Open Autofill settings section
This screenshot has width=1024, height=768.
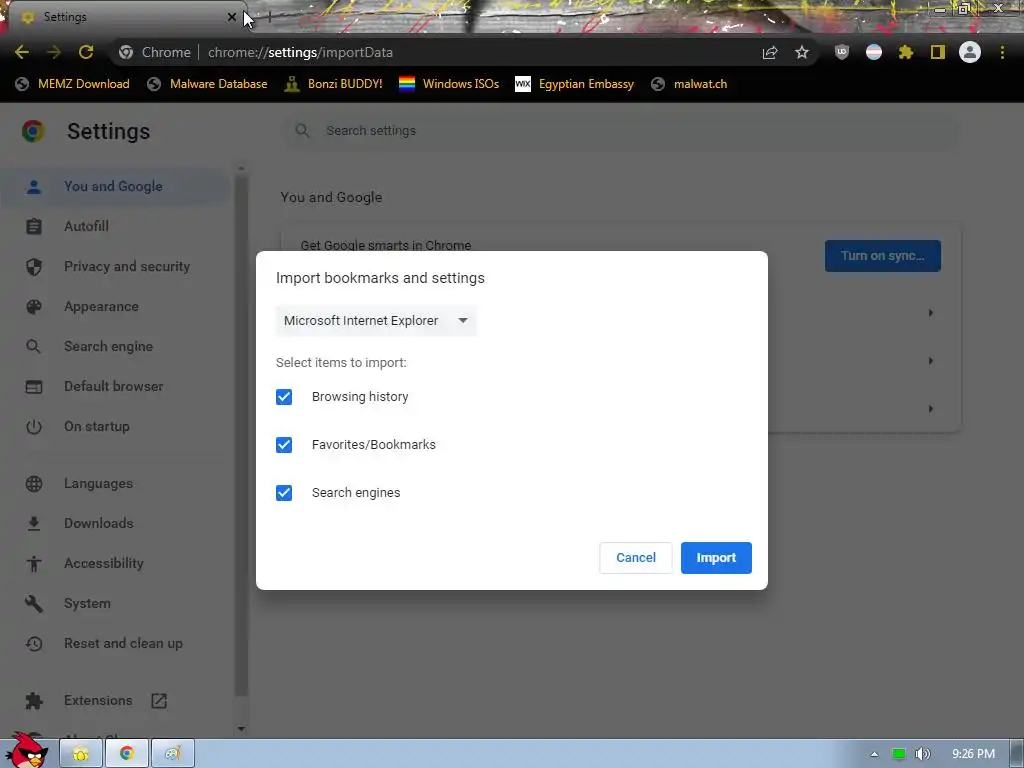(x=86, y=226)
